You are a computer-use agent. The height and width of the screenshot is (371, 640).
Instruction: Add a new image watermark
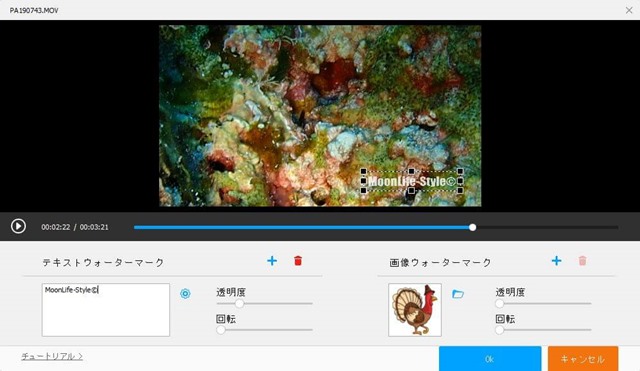556,261
